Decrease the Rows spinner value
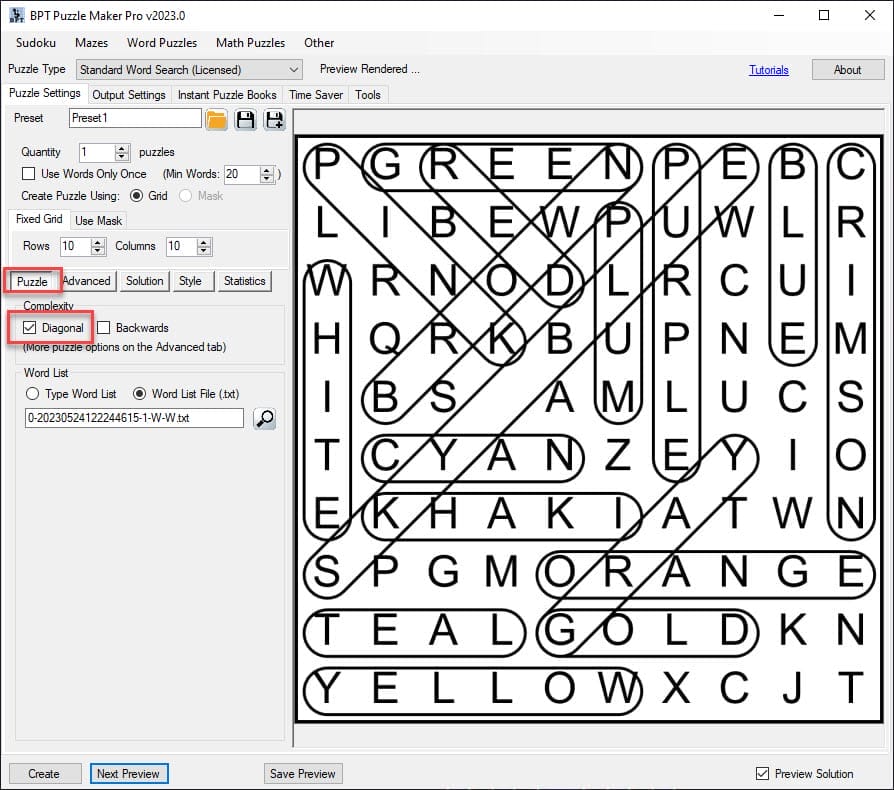 [x=98, y=251]
